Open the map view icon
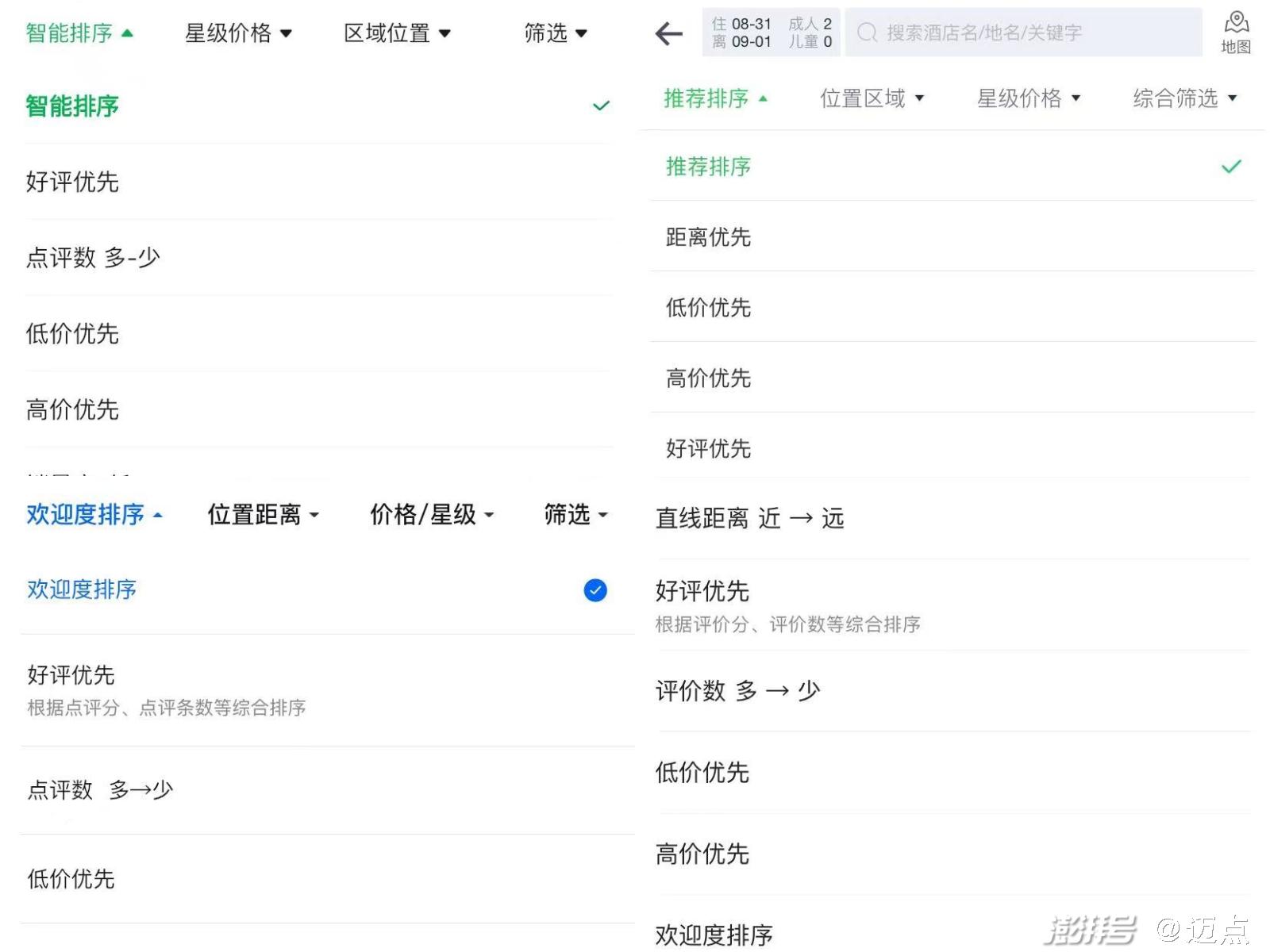The height and width of the screenshot is (952, 1270). pos(1235,32)
